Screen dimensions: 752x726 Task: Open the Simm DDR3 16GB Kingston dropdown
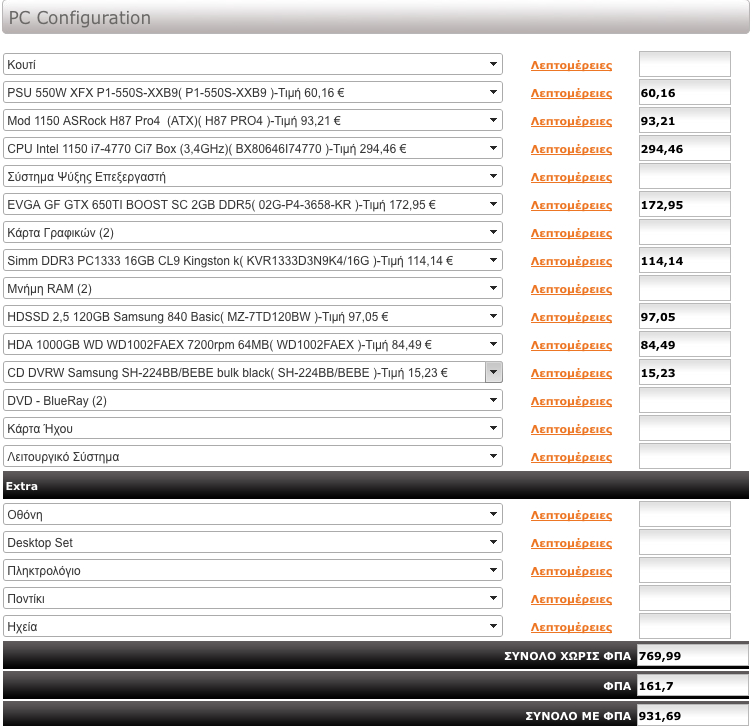pos(253,260)
